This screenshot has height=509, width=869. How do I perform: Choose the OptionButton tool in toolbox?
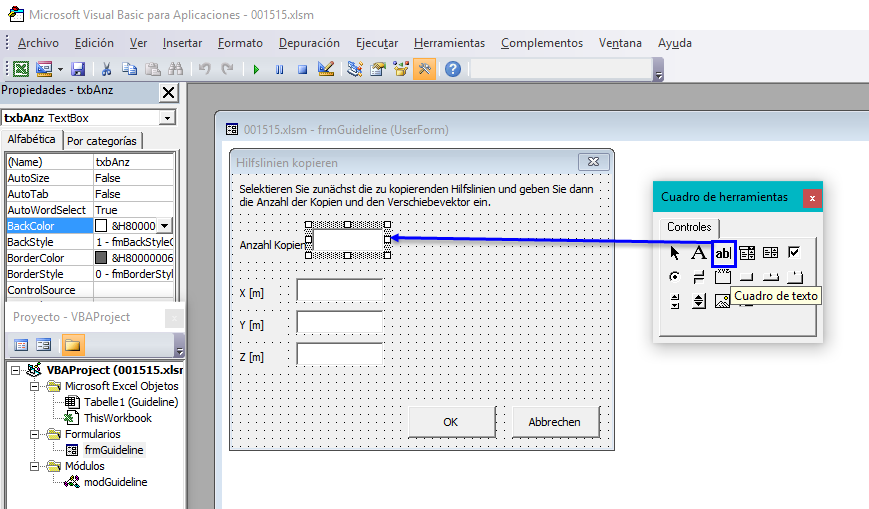click(x=674, y=277)
